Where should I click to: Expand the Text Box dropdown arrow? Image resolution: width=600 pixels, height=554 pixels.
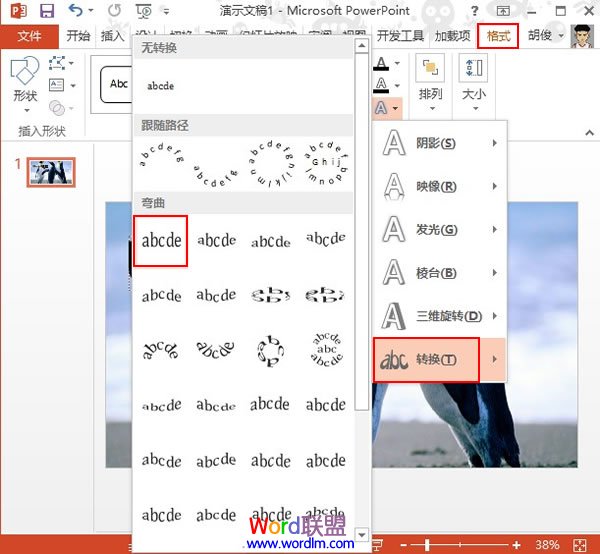(72, 85)
